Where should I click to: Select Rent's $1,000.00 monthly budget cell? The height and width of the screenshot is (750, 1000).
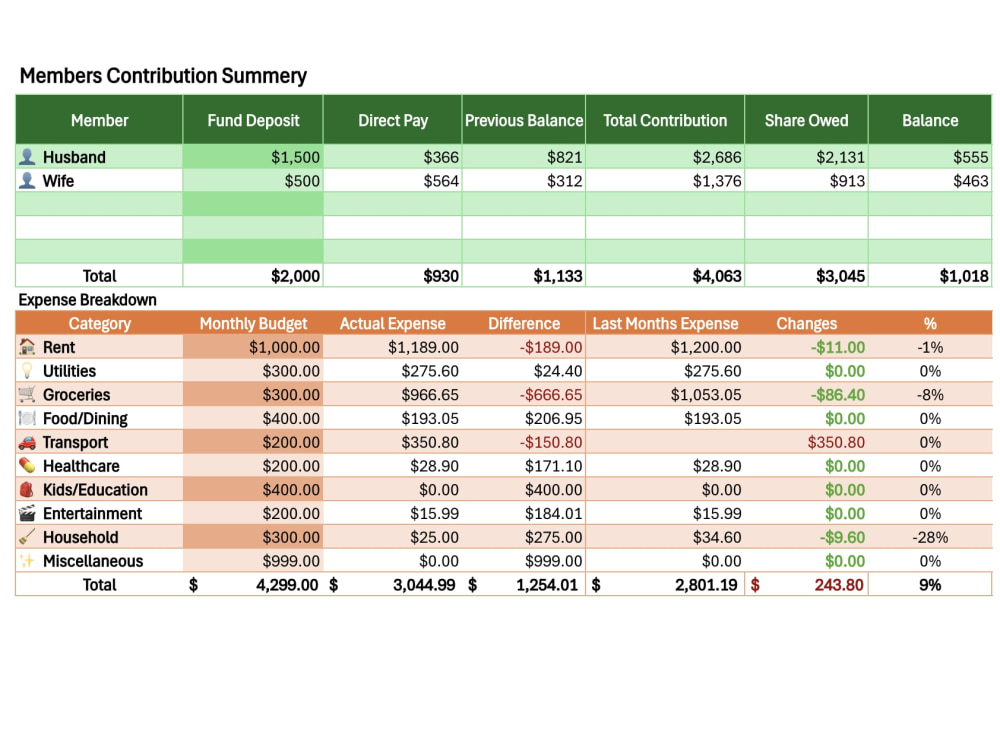click(x=253, y=347)
